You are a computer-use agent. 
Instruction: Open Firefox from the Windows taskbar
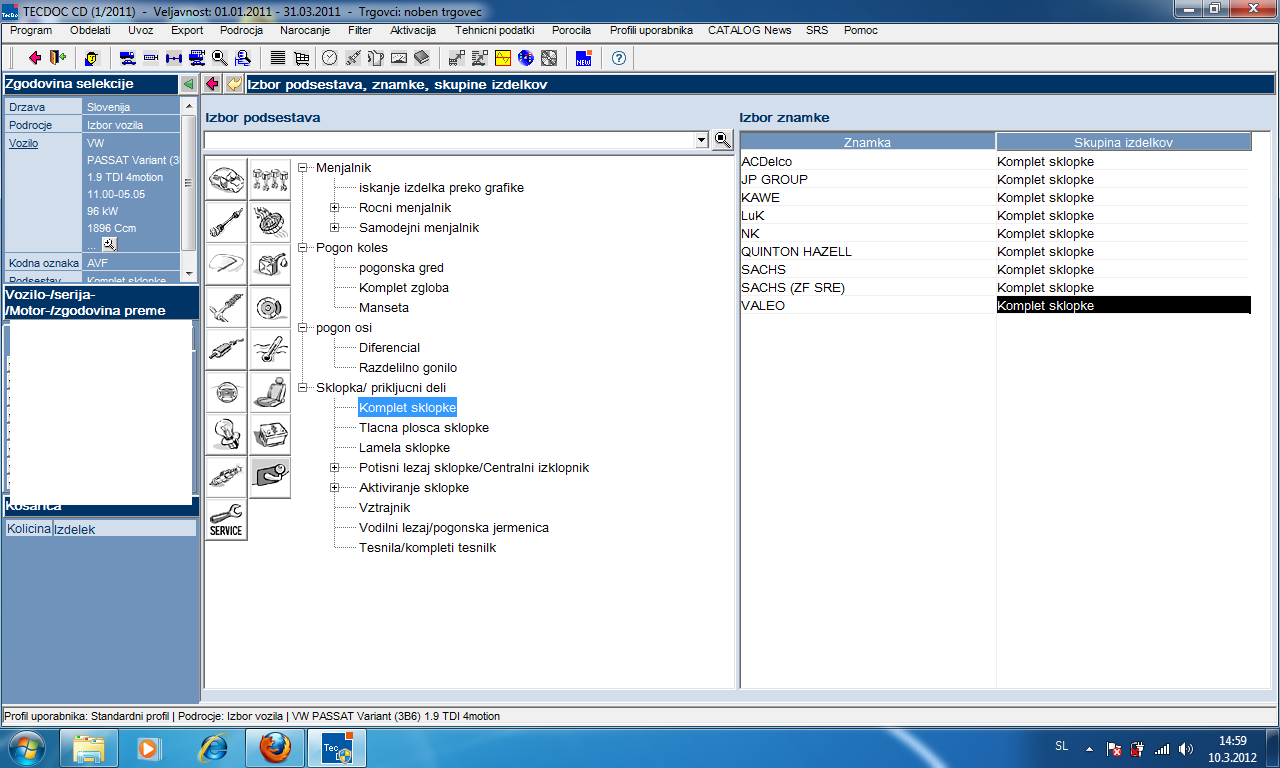tap(275, 747)
